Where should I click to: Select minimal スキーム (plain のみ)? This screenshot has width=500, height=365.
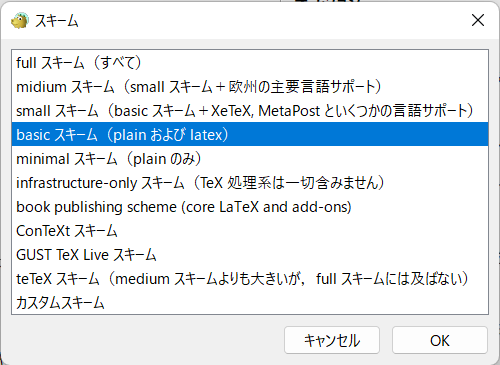(250, 159)
